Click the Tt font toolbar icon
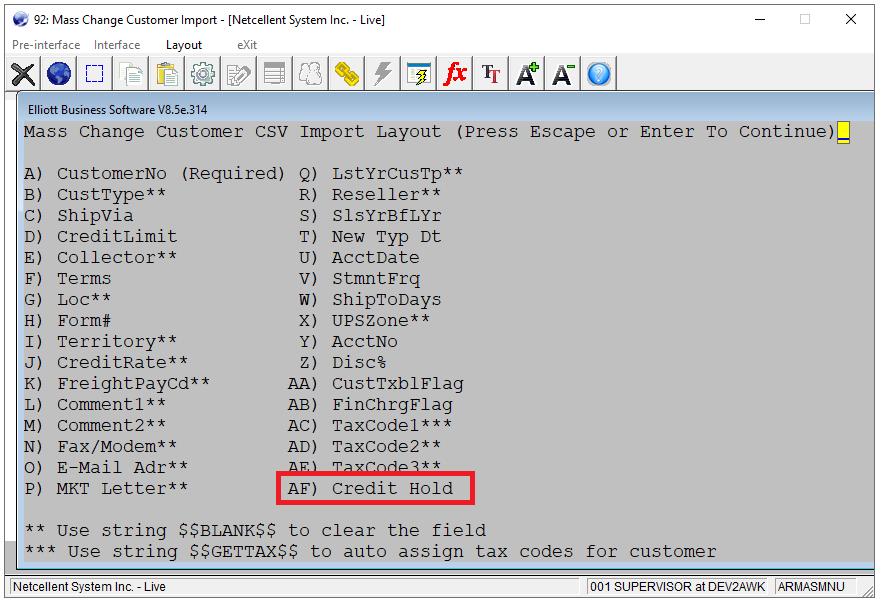879x603 pixels. tap(491, 74)
